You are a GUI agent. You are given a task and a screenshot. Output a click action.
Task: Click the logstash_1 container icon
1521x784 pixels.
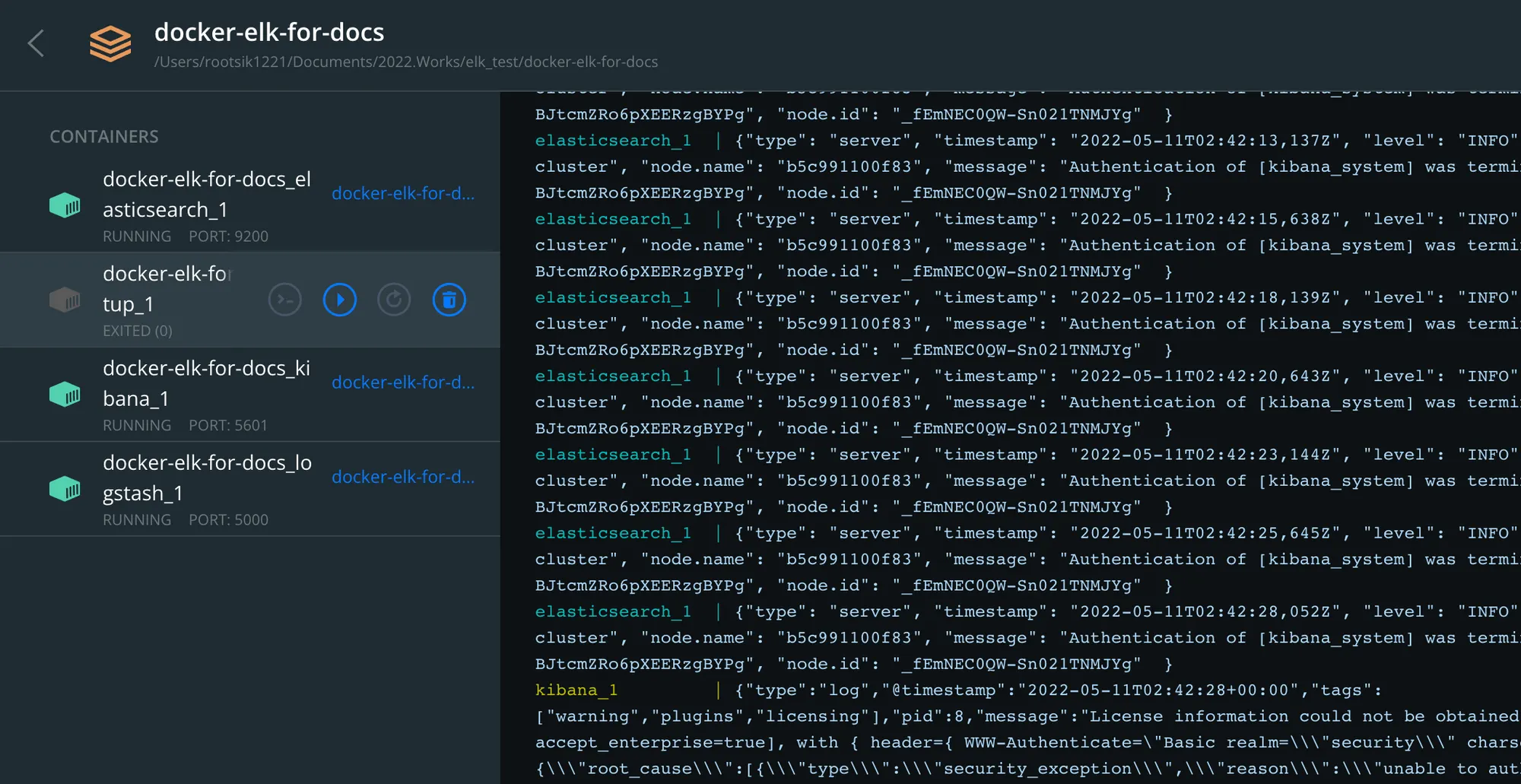[65, 488]
